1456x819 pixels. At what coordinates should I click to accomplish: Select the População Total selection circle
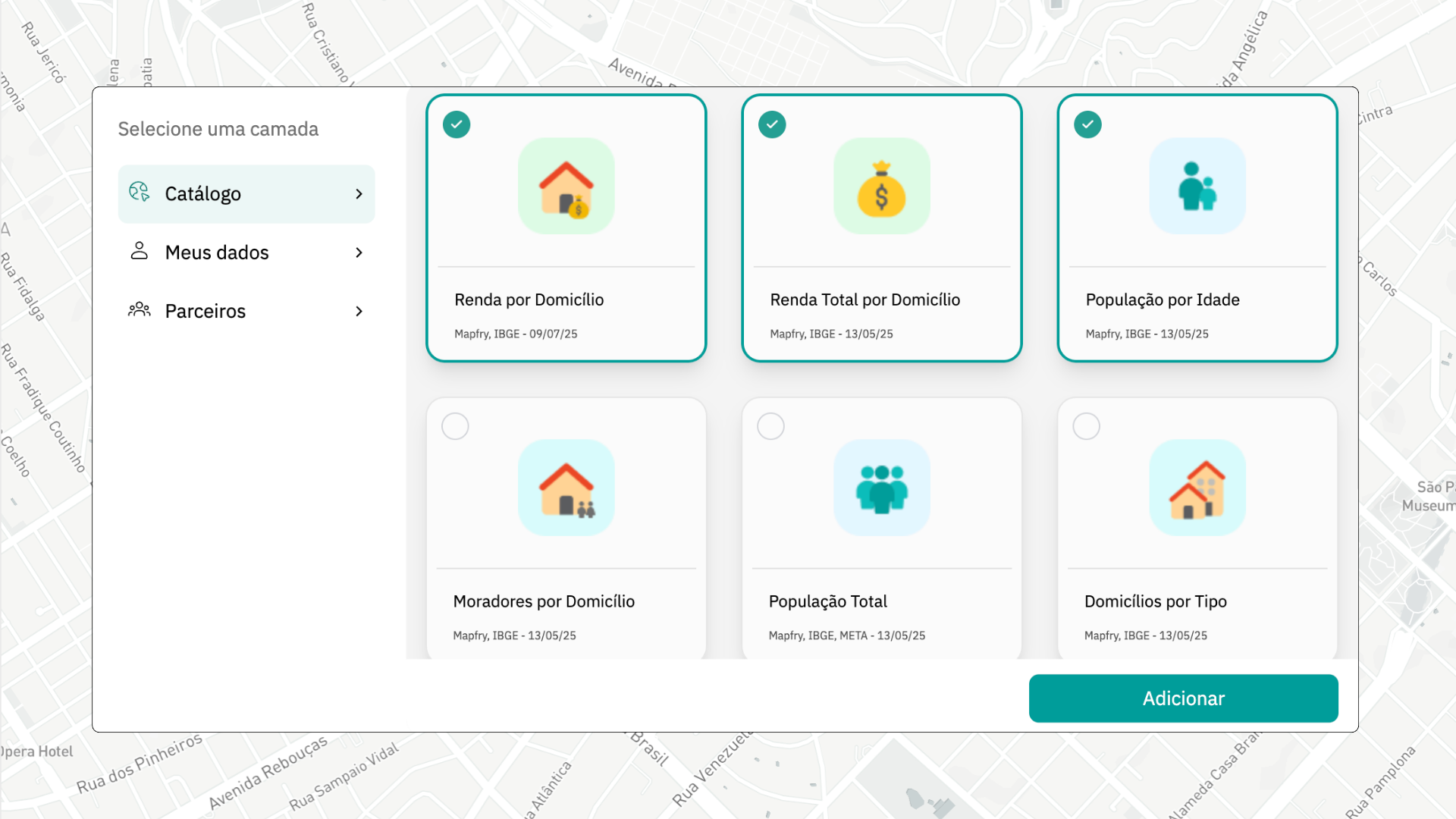(770, 426)
